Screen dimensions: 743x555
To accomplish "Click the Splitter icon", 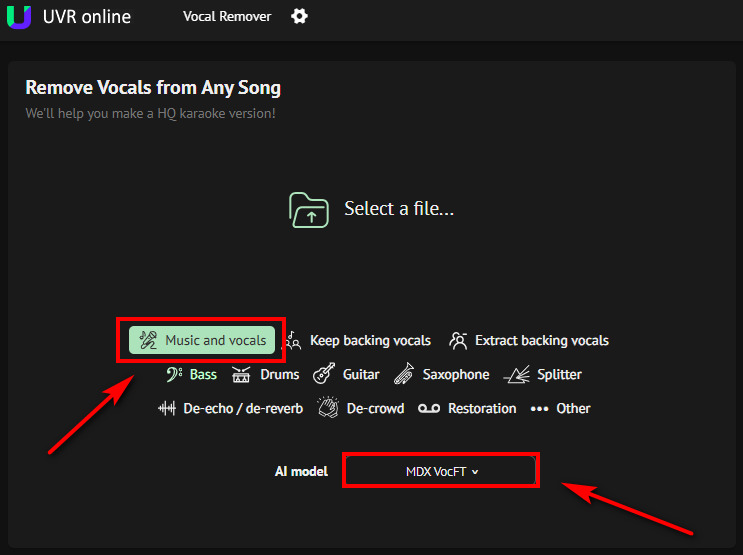I will pyautogui.click(x=516, y=374).
